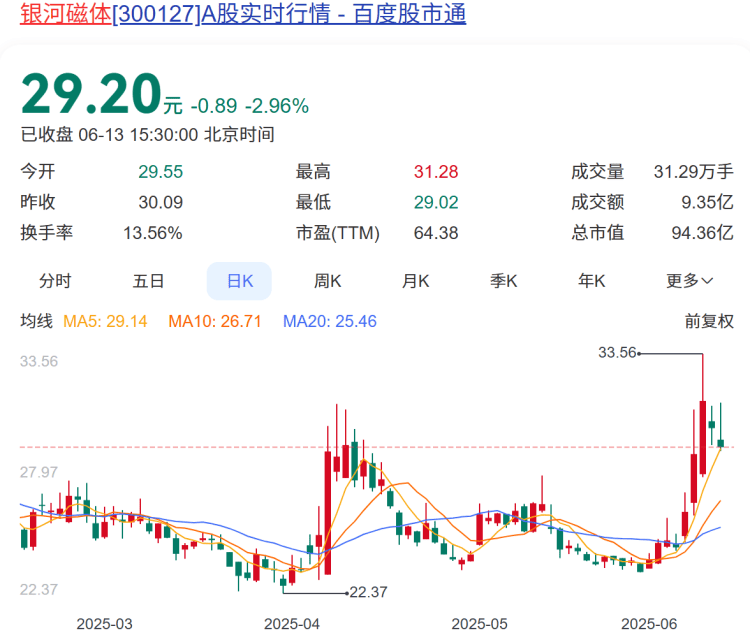Switch to the 周K chart tab
The width and height of the screenshot is (750, 633).
tap(328, 281)
